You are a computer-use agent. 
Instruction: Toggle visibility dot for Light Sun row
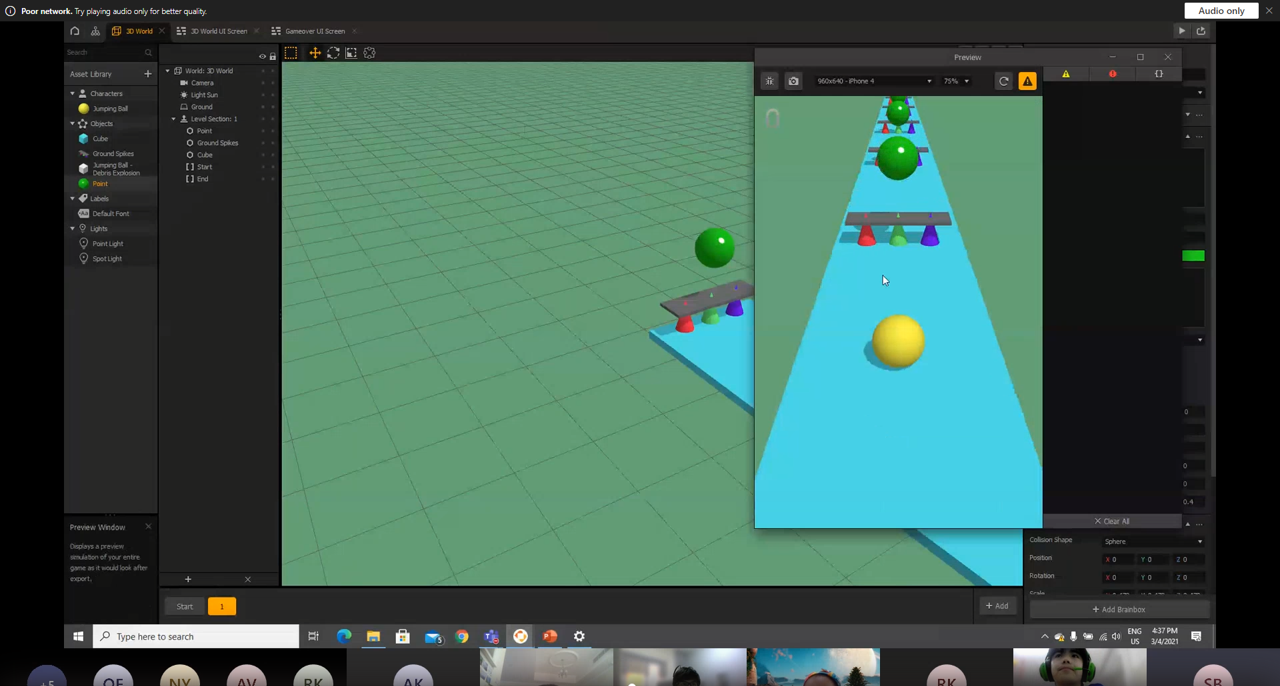(x=263, y=95)
